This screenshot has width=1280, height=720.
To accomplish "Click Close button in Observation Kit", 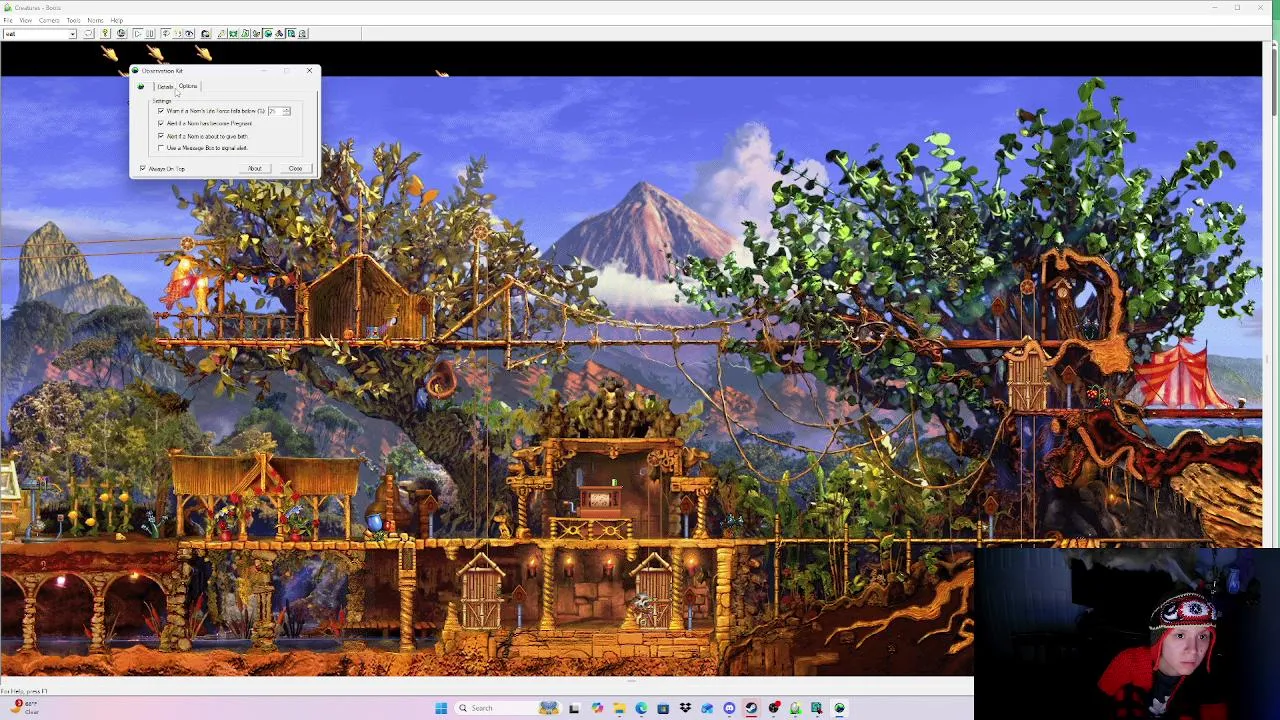I will [x=296, y=168].
